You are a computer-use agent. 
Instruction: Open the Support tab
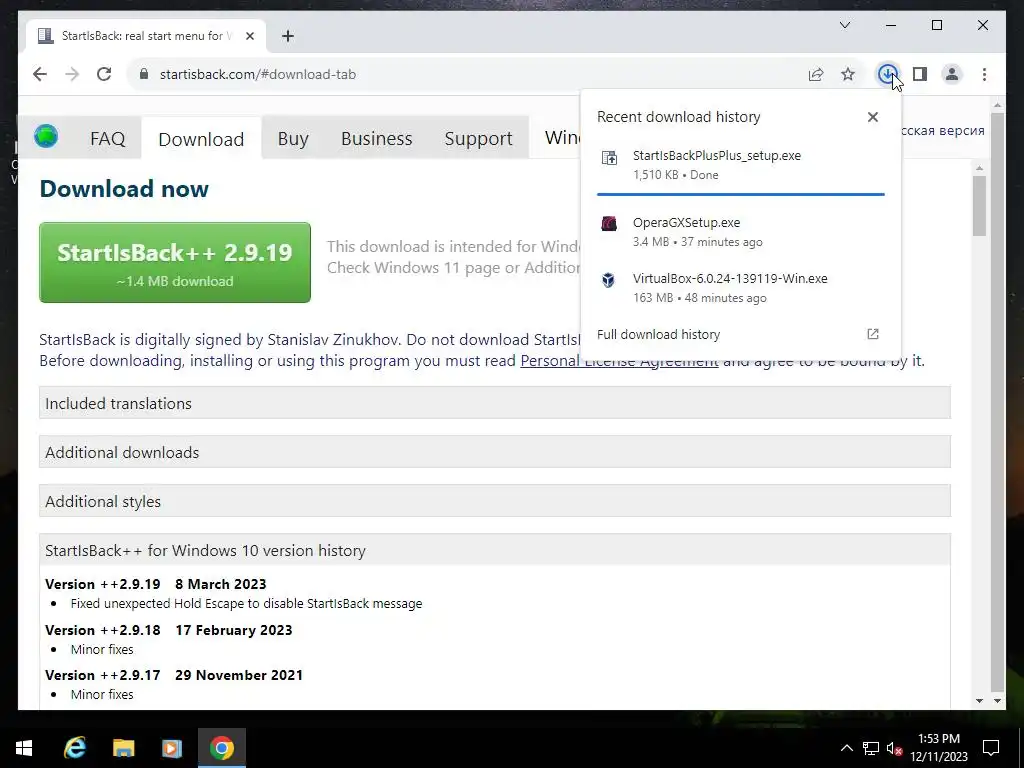479,138
